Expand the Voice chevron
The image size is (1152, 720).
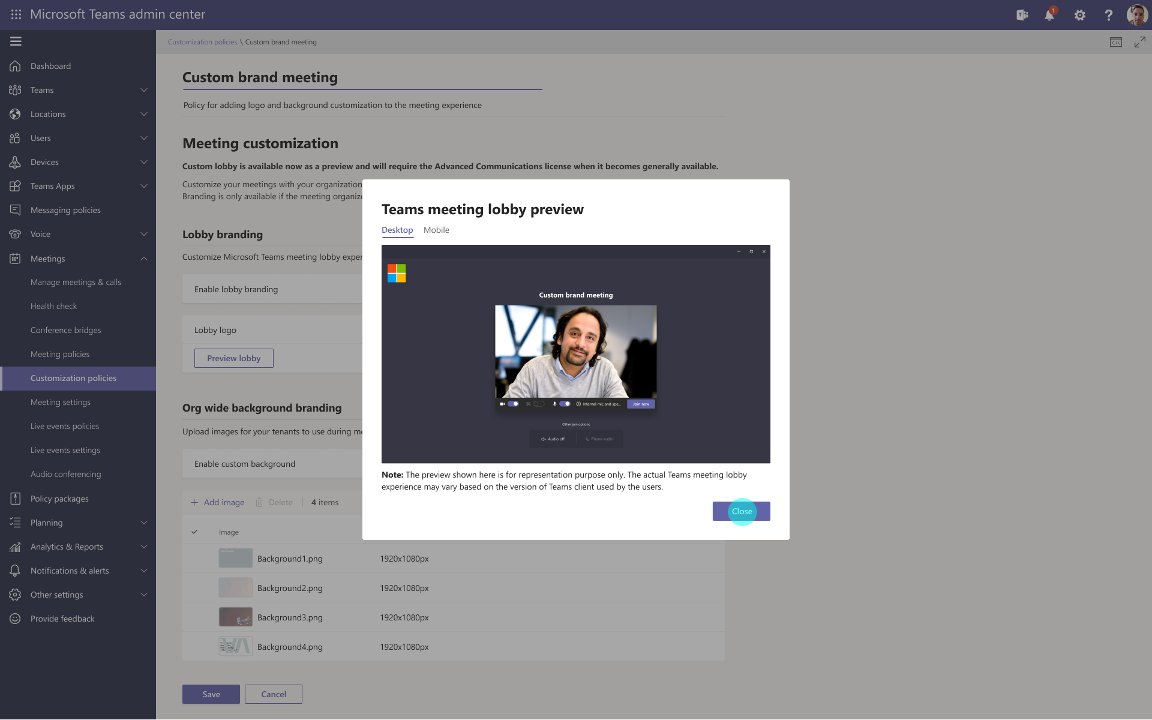pos(144,234)
